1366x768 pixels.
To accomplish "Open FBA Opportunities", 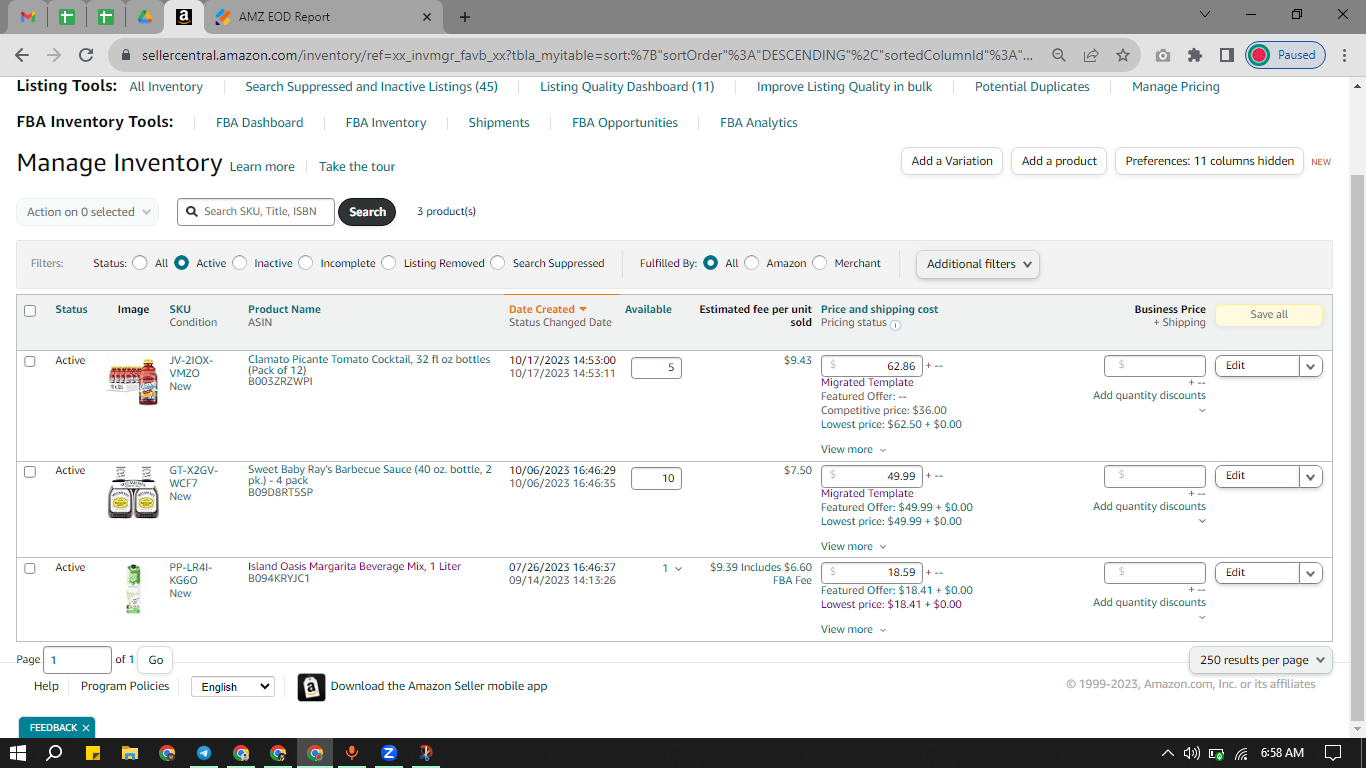I will point(625,123).
